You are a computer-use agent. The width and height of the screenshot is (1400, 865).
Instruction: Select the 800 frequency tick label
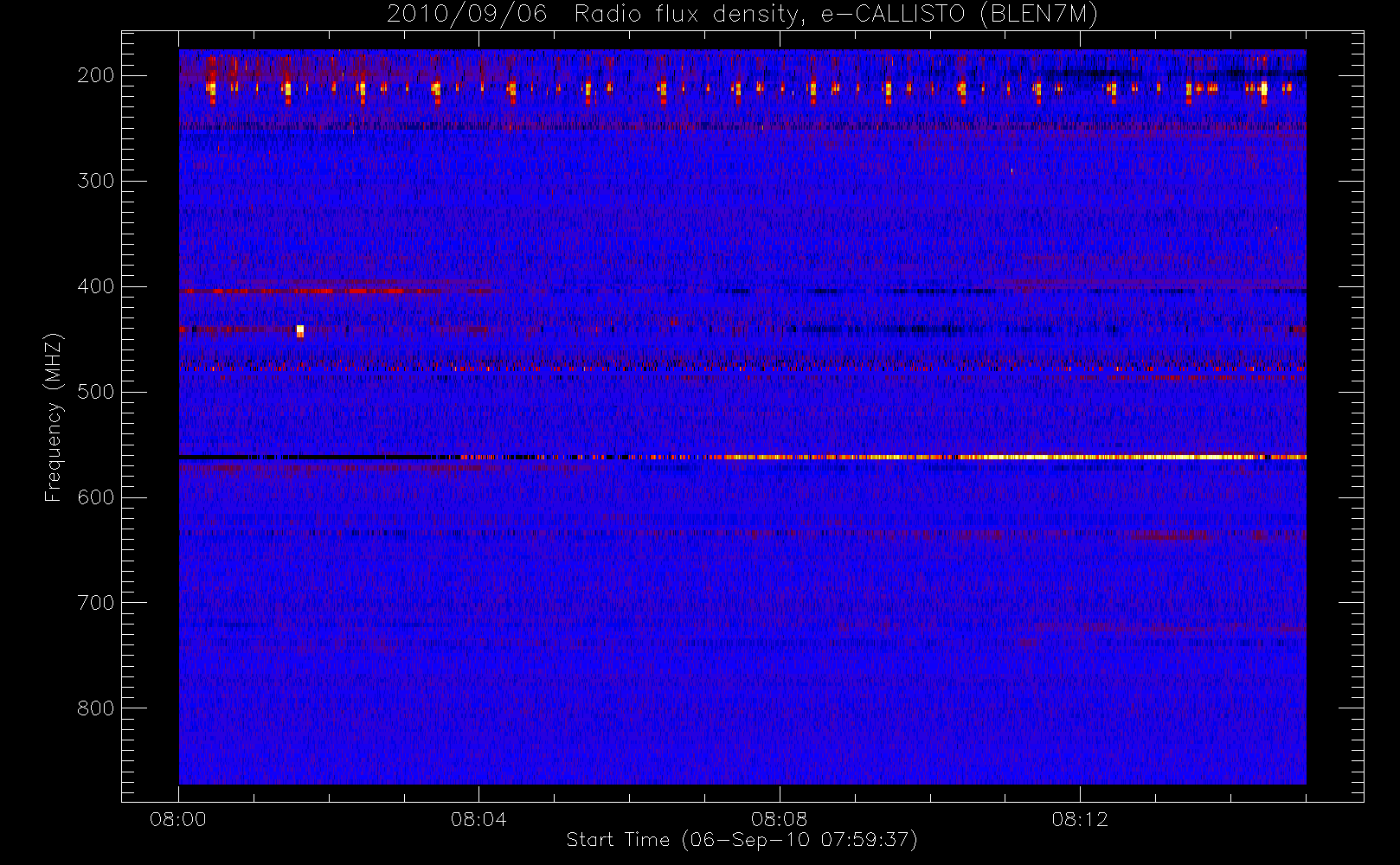(96, 708)
